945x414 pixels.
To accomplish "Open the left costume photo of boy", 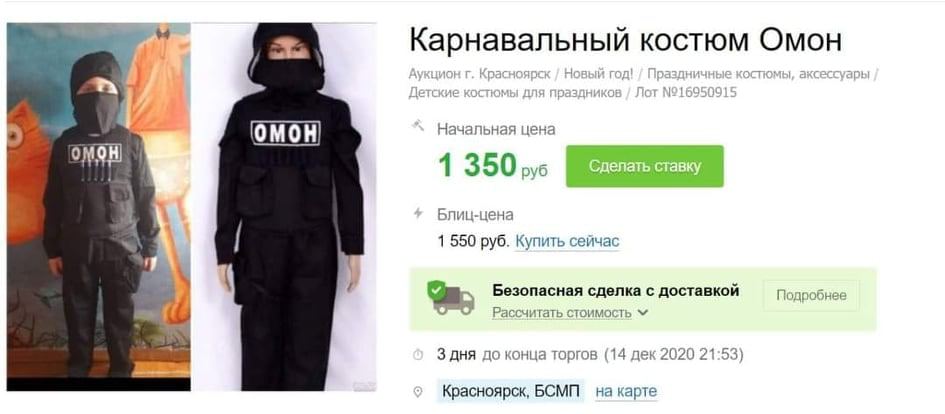I will [99, 207].
